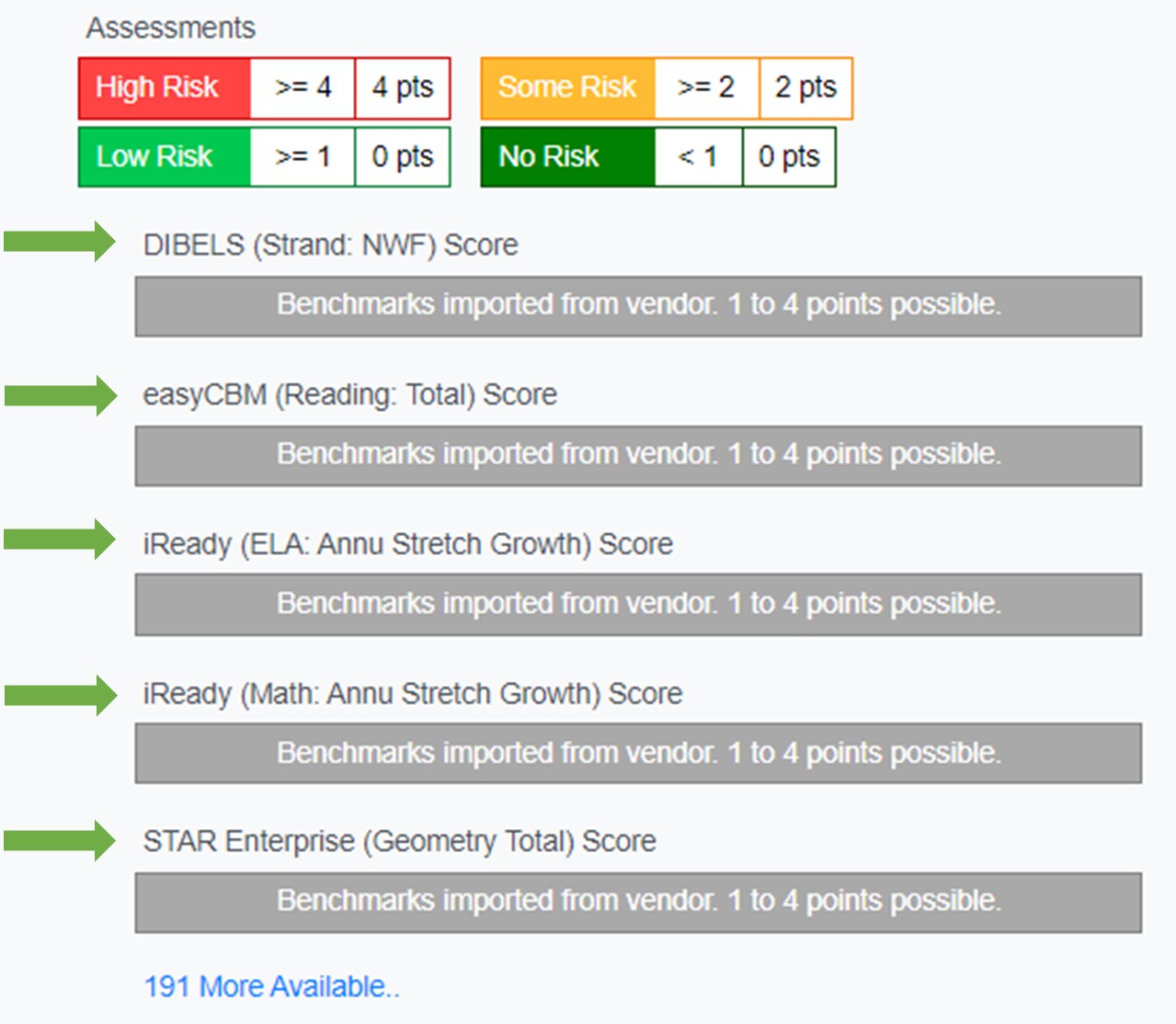Click green arrow beside iReady Math Score
Viewport: 1176px width, 1024px height.
(60, 695)
